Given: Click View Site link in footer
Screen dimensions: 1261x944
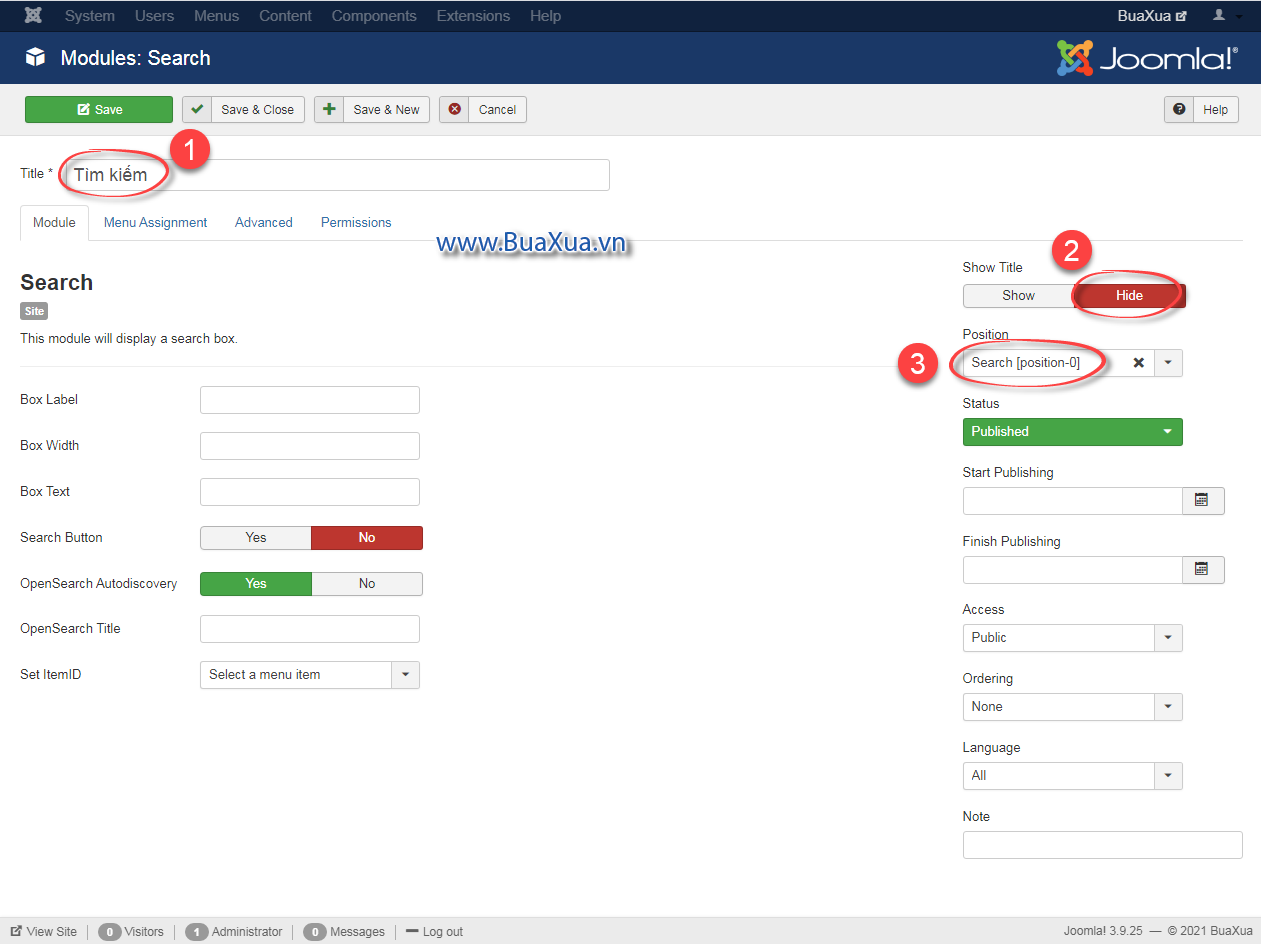Looking at the screenshot, I should click(x=44, y=932).
